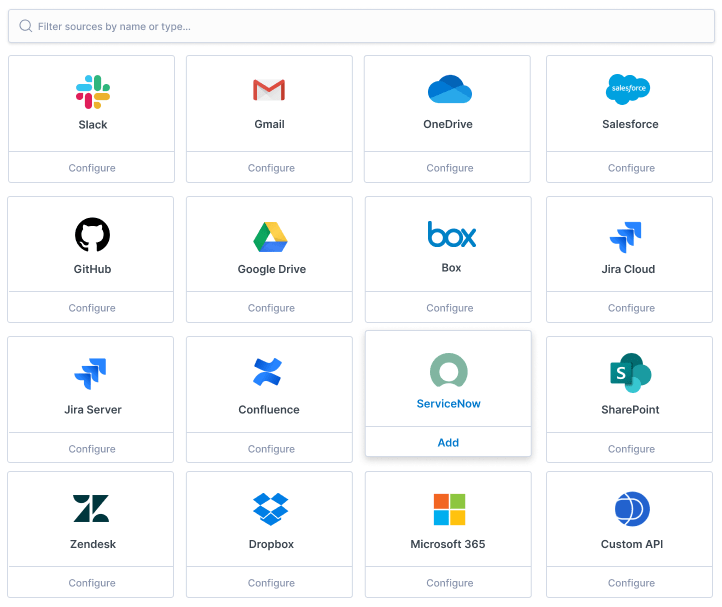Configure the Dropbox source
The height and width of the screenshot is (607, 722).
coord(271,583)
